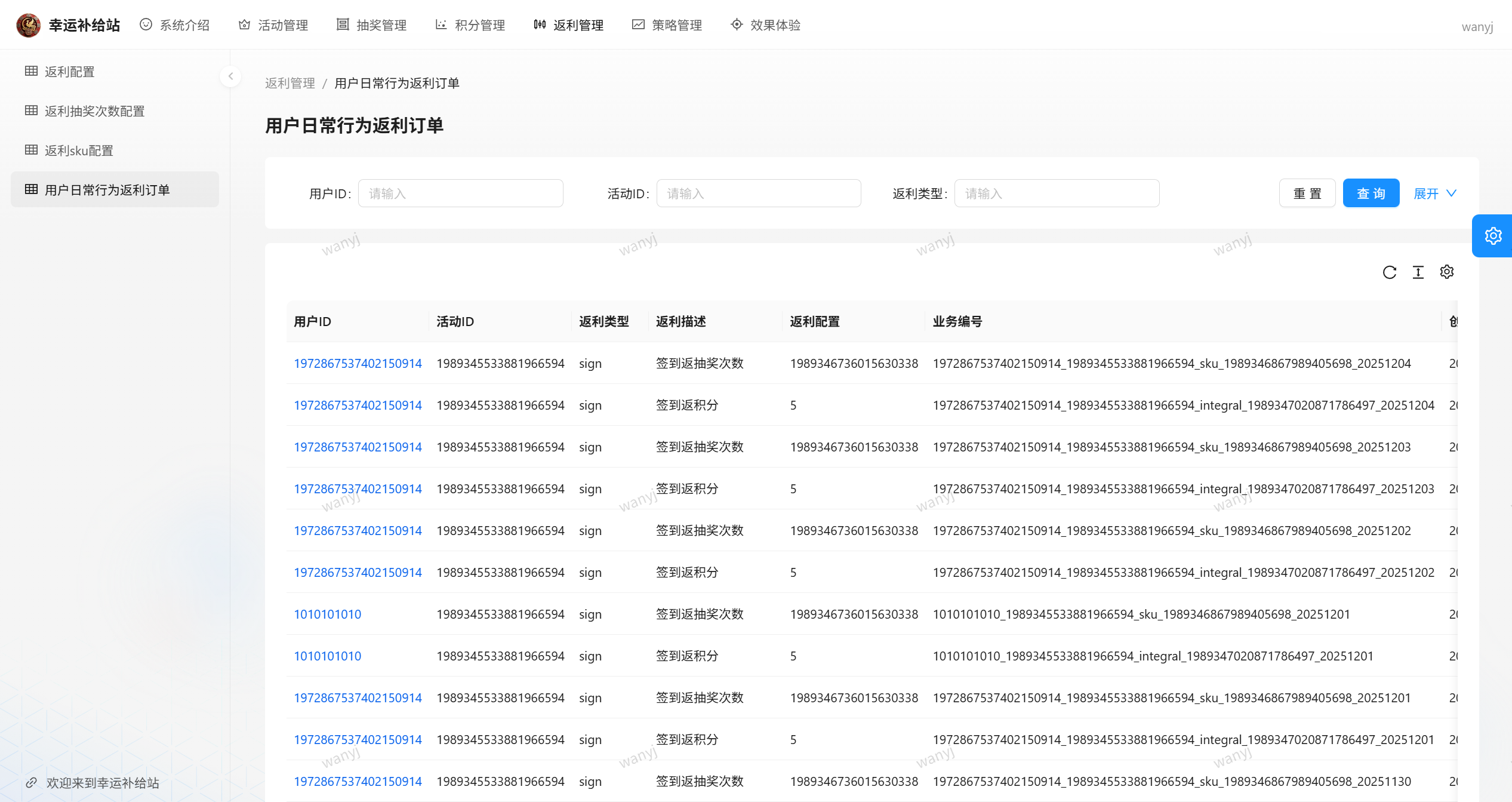Select 返利sku配置 in sidebar
Viewport: 1512px width, 802px height.
79,150
